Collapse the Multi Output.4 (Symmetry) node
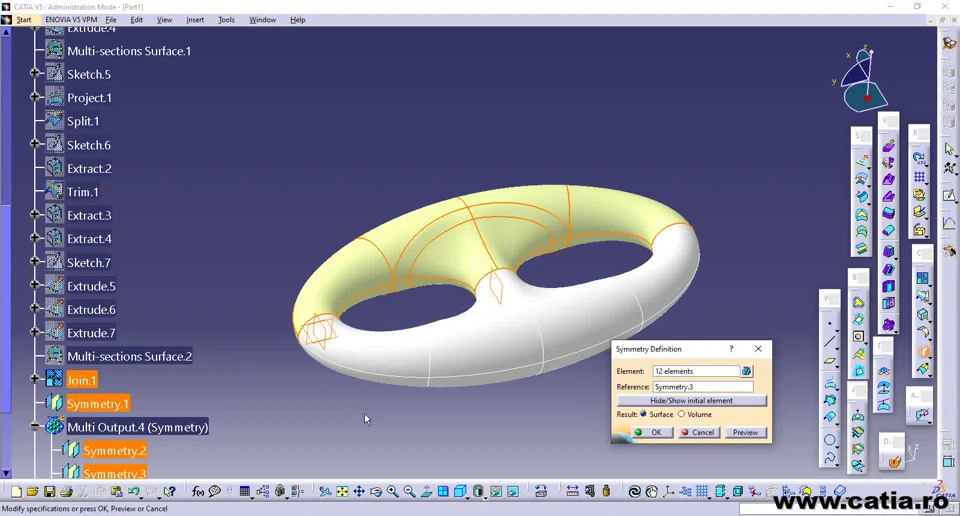 point(35,426)
